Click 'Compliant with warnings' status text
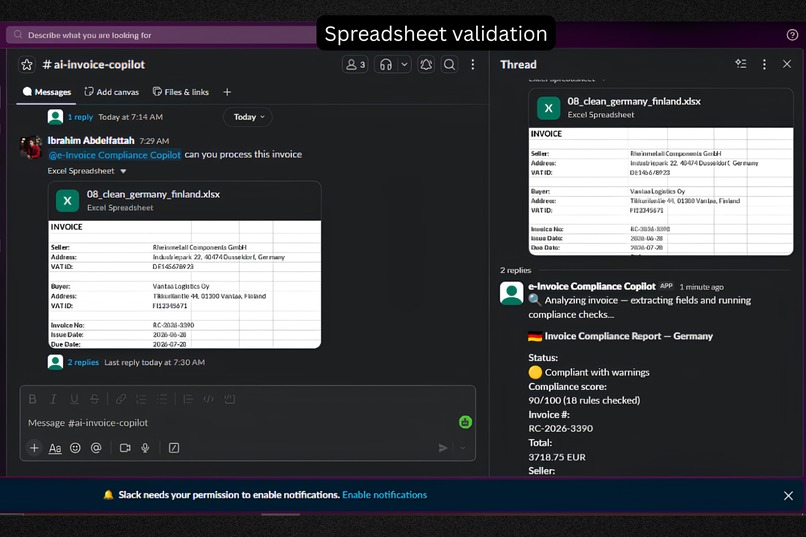 [x=597, y=372]
